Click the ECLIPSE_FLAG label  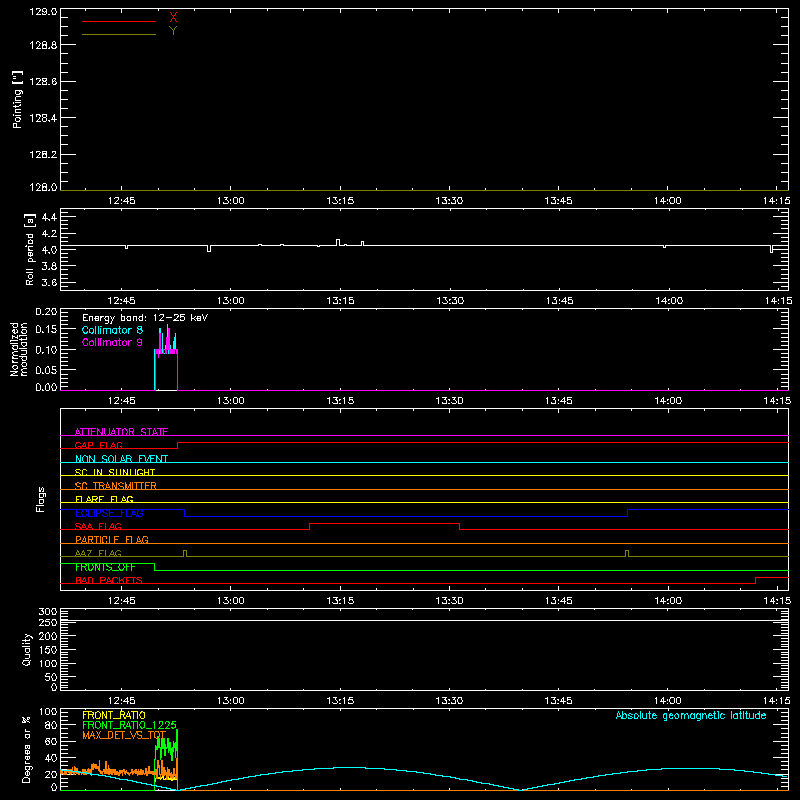(x=109, y=513)
